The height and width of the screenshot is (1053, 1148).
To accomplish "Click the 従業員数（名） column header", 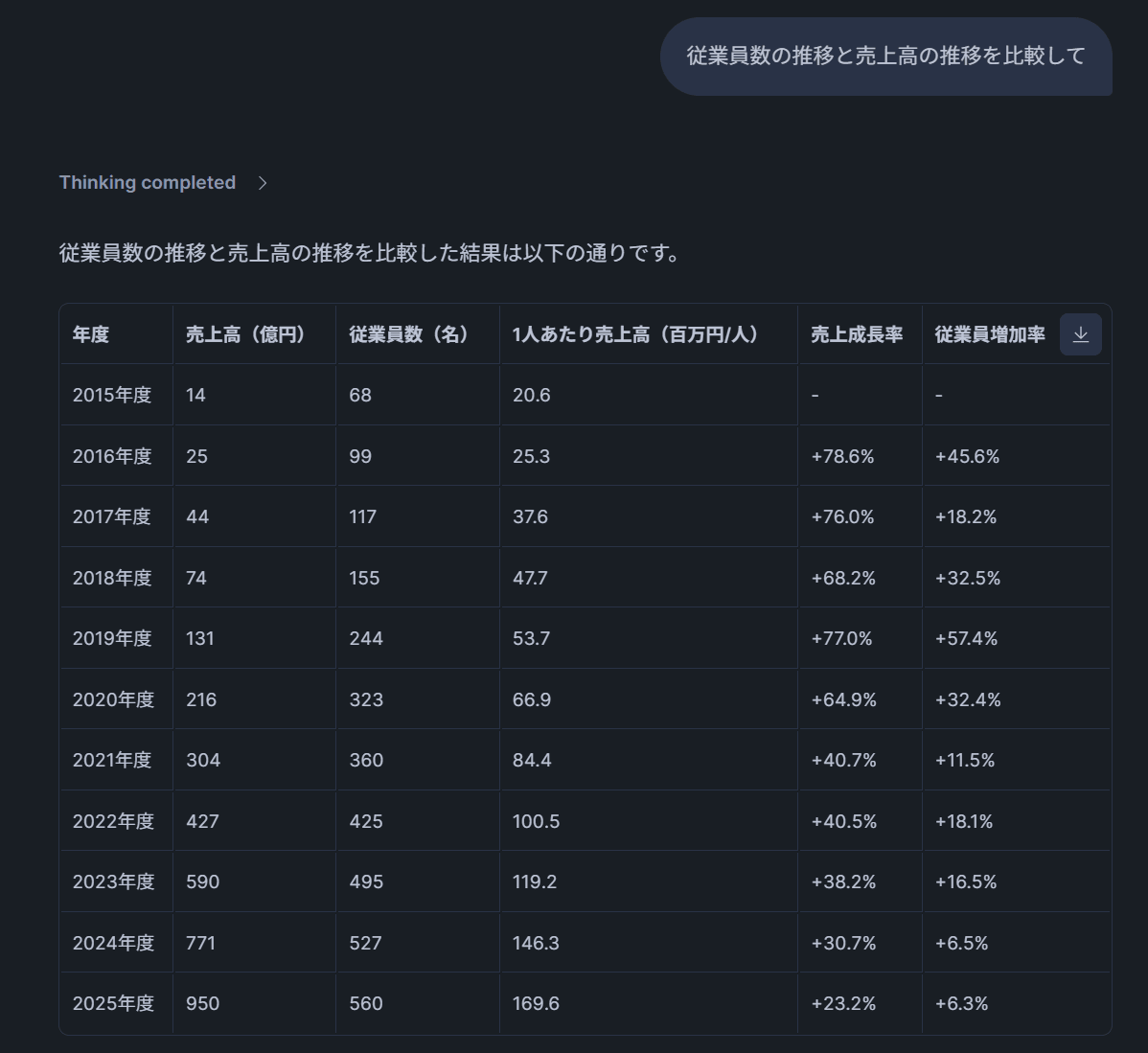I will [x=409, y=334].
